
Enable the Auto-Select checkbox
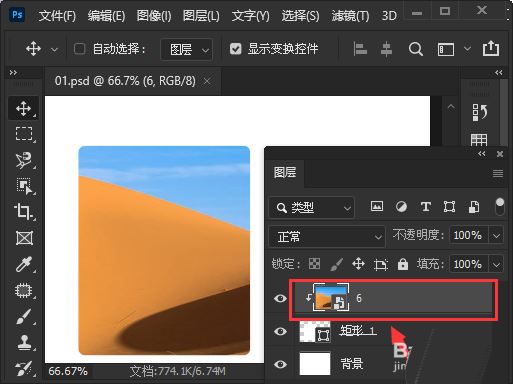pos(79,49)
